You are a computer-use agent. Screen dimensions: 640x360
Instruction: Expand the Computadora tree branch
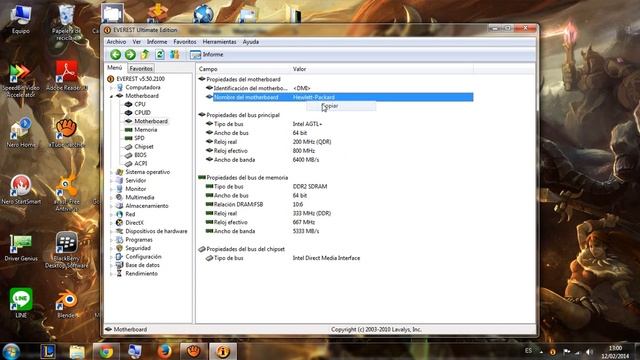tap(111, 88)
